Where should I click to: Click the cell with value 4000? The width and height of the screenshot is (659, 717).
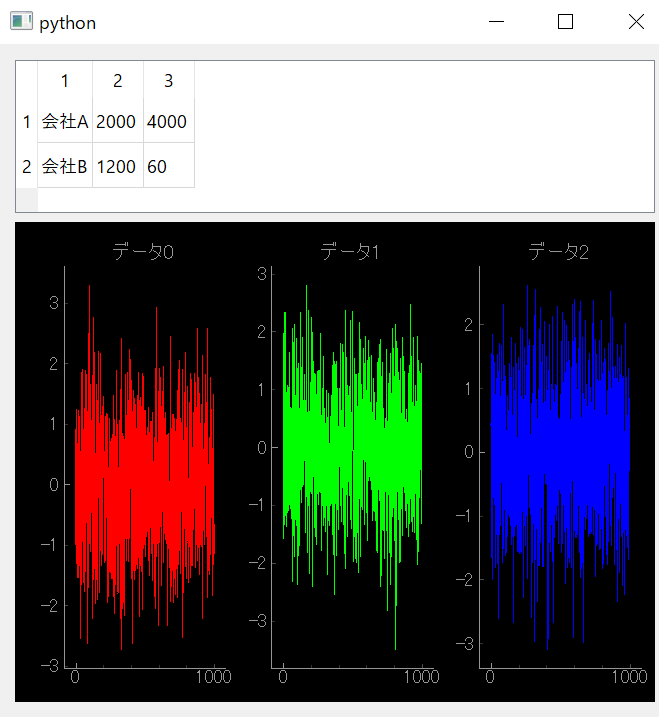coord(169,122)
